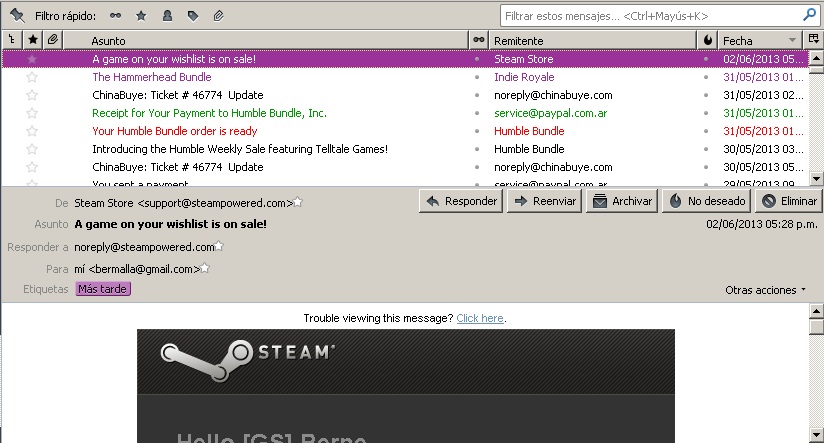Toggle junk dot for Steam Store message
Screen dimensions: 824x443
click(x=706, y=59)
